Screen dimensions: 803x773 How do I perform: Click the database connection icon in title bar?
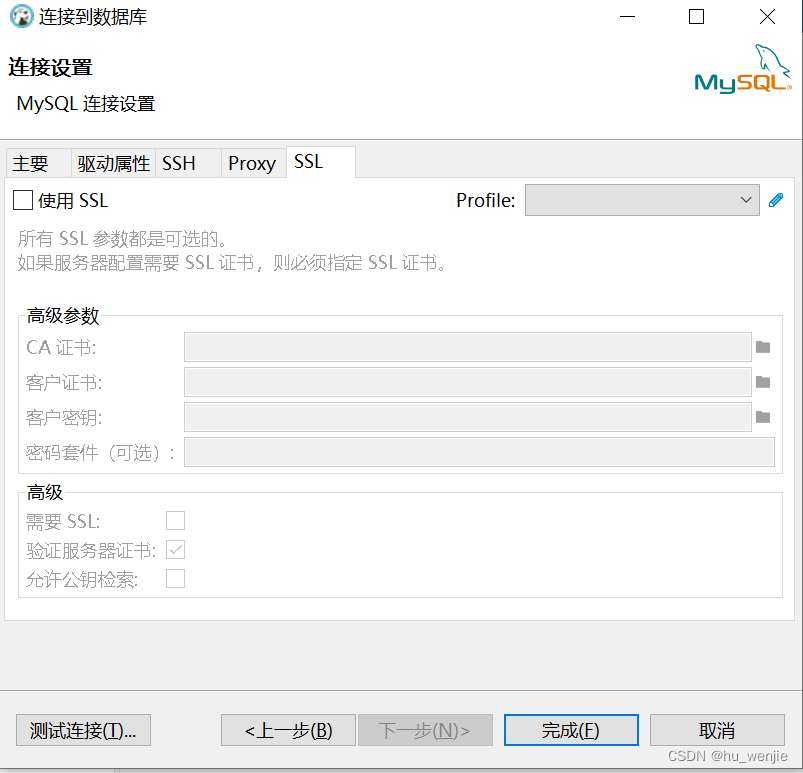tap(21, 17)
